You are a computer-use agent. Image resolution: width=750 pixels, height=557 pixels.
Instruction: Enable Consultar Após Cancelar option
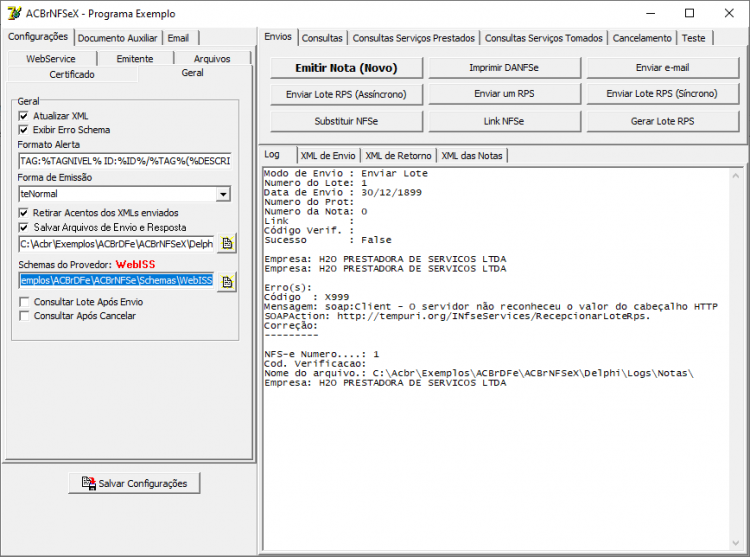[x=24, y=316]
